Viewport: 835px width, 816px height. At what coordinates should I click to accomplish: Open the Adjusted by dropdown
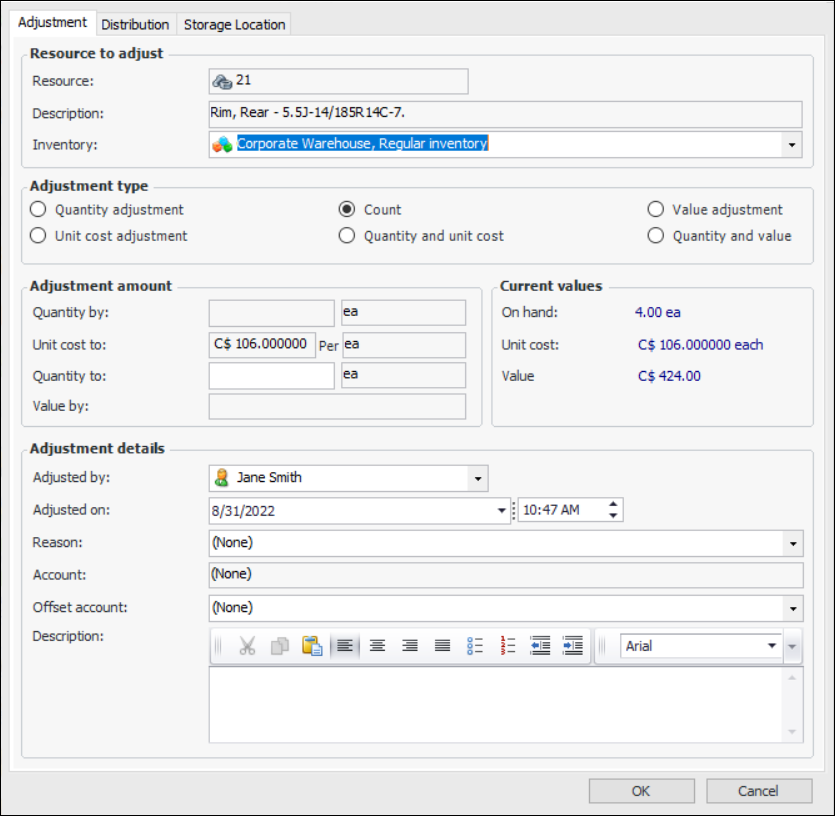point(478,478)
